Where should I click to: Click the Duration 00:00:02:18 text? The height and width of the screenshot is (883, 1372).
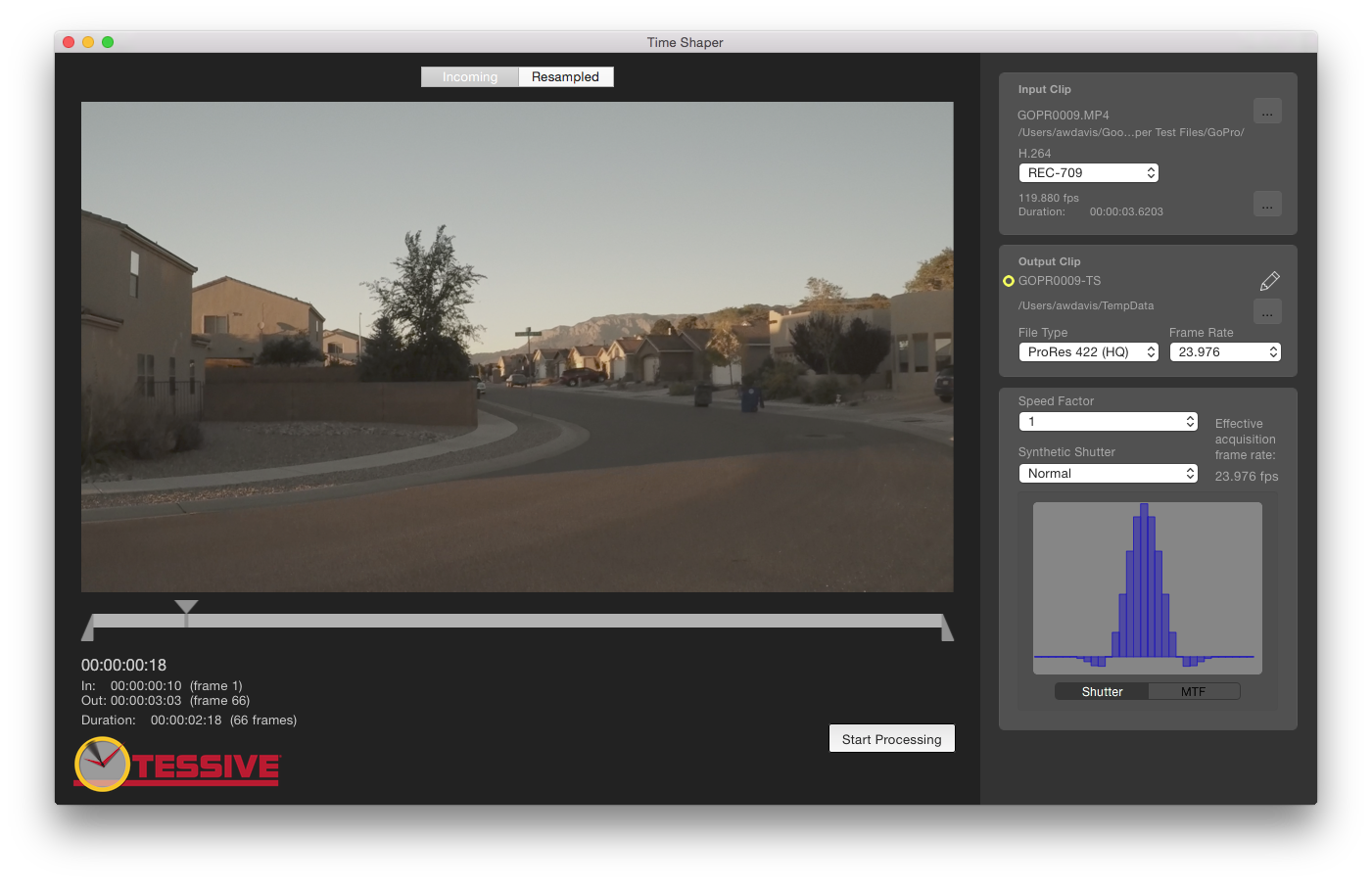pos(186,720)
